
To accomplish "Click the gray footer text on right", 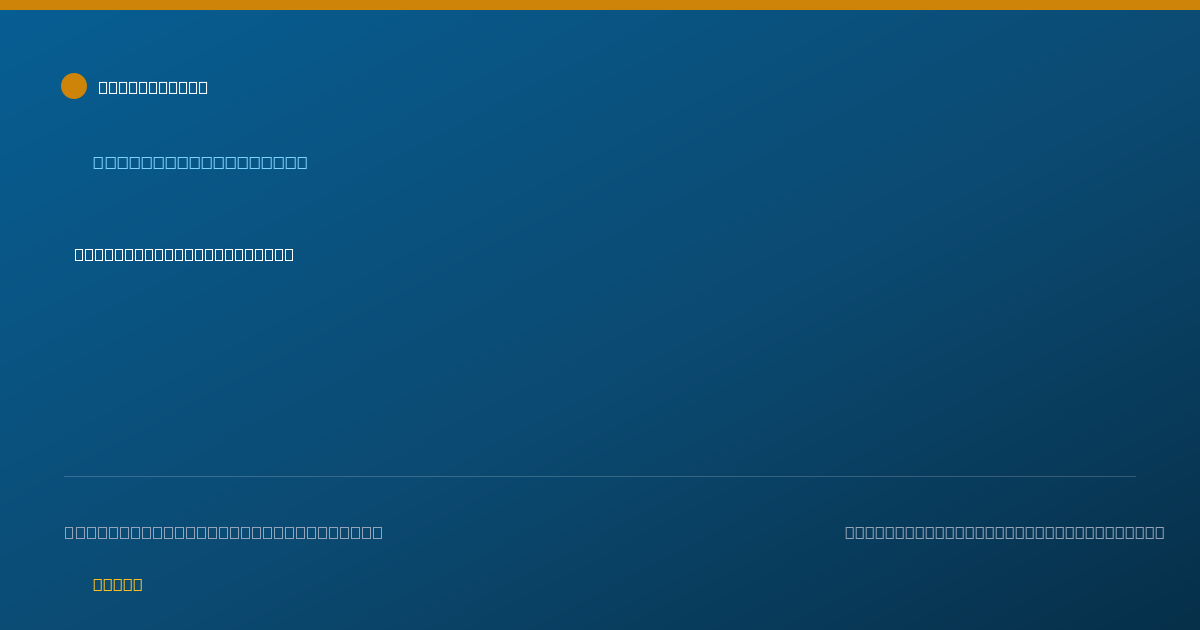I will point(1005,532).
